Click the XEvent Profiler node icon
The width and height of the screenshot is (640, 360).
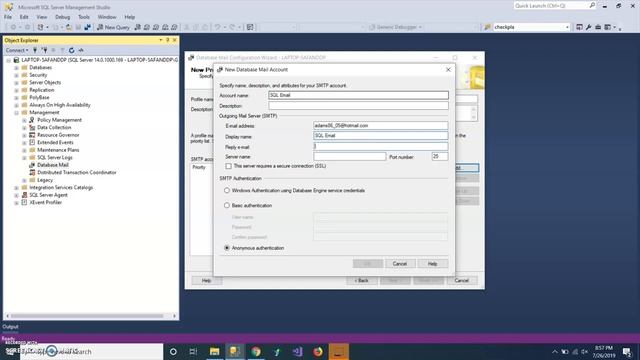(x=24, y=202)
